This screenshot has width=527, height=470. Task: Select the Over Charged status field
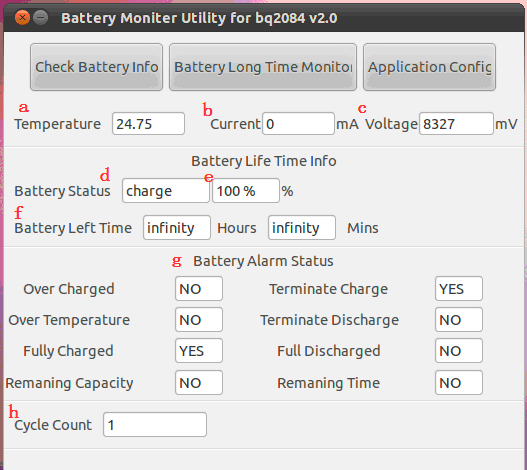(x=199, y=288)
